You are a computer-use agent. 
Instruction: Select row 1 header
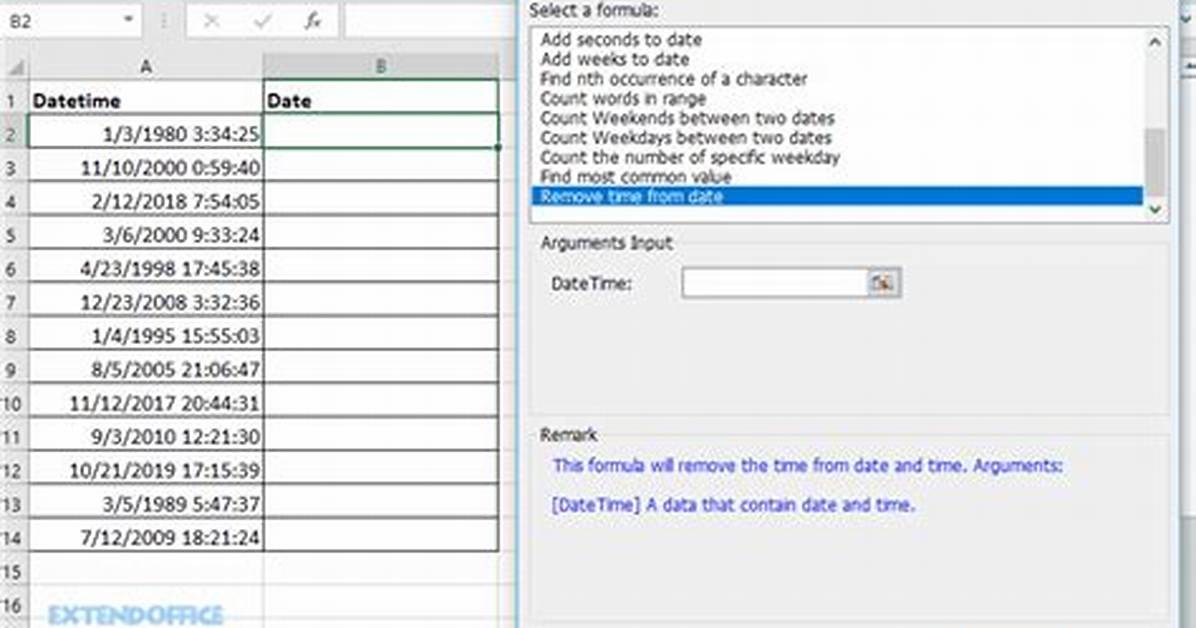coord(13,101)
